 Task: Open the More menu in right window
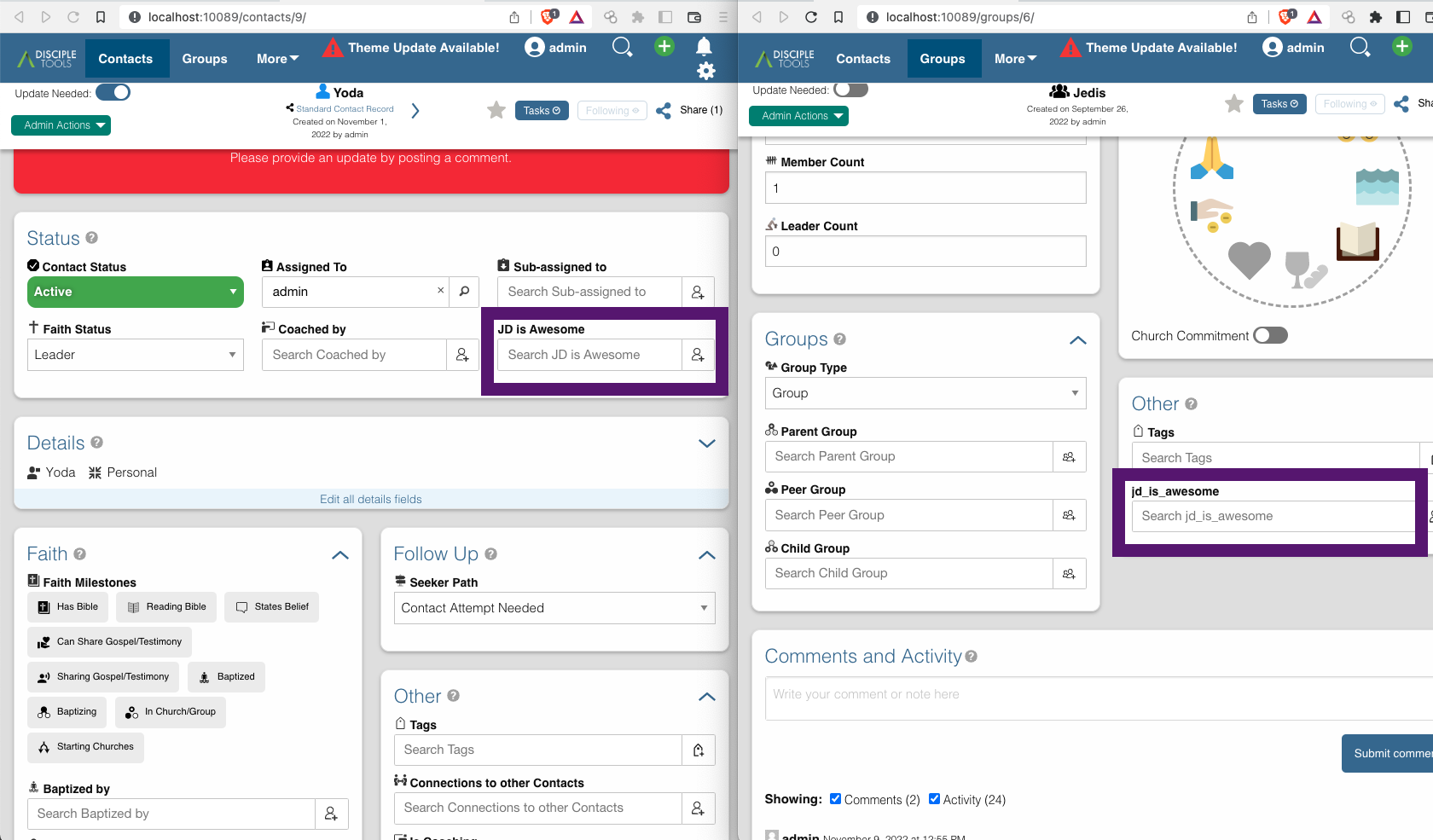[1016, 59]
